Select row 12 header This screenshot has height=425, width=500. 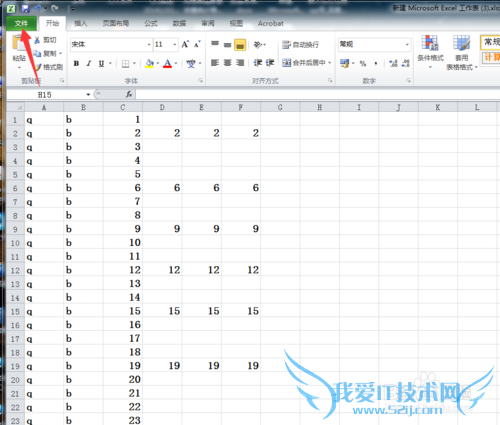pyautogui.click(x=15, y=270)
